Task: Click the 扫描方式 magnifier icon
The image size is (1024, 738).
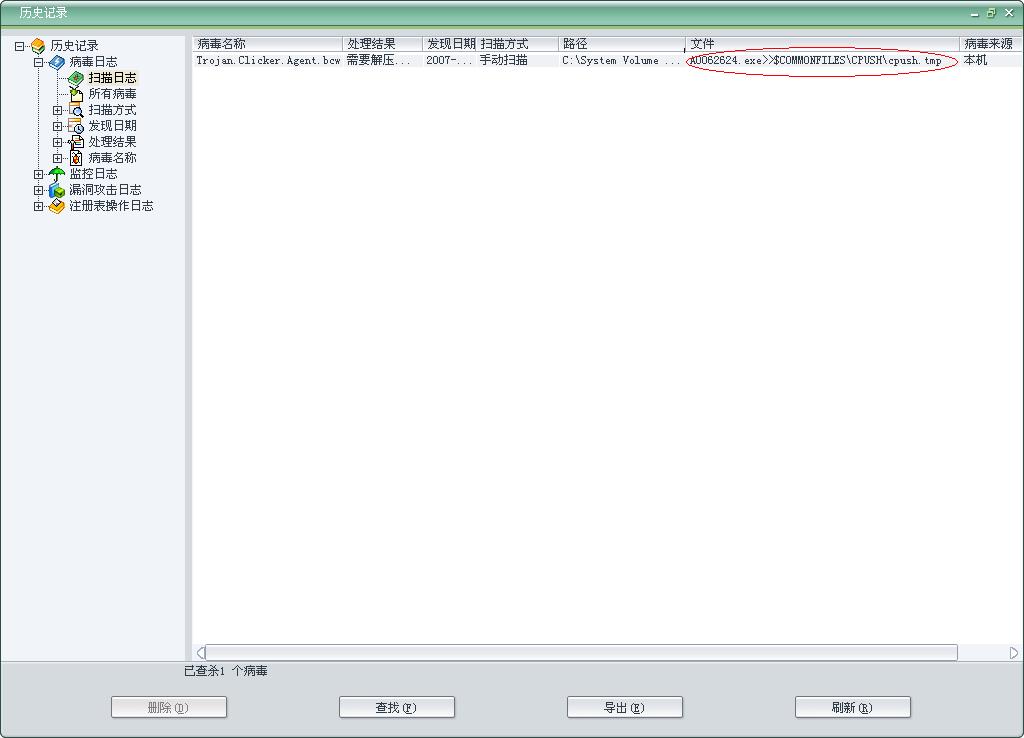Action: 76,110
